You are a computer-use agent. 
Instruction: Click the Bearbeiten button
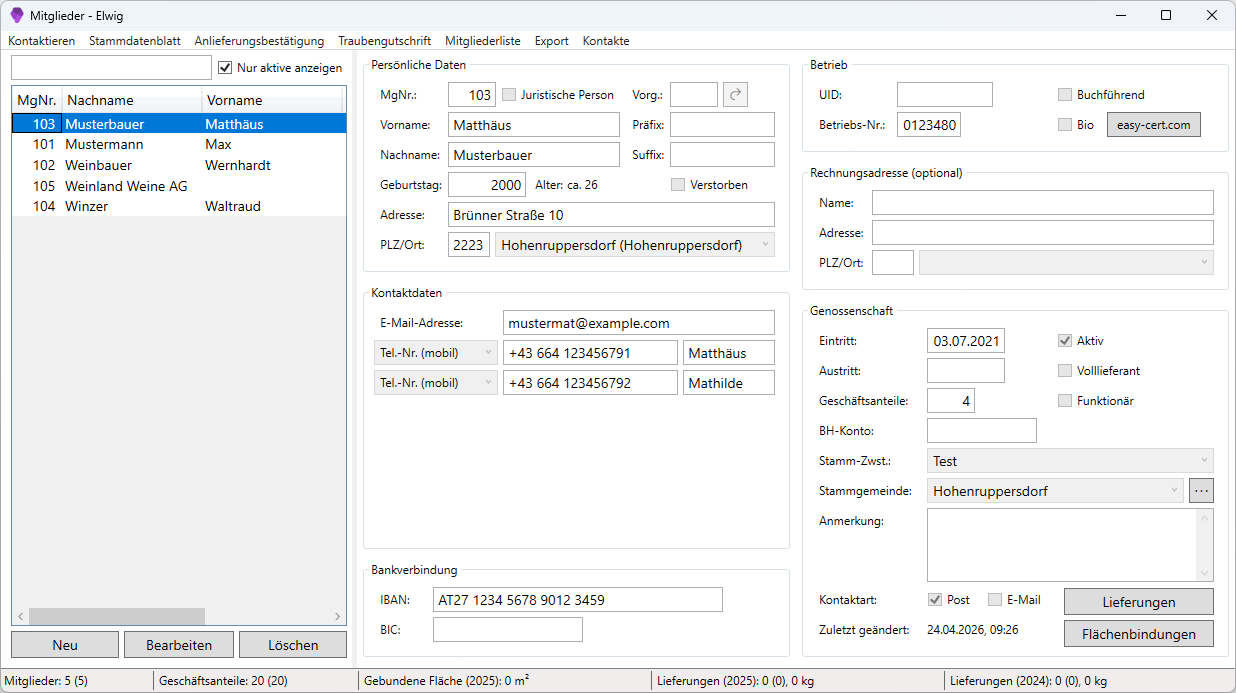[x=179, y=645]
